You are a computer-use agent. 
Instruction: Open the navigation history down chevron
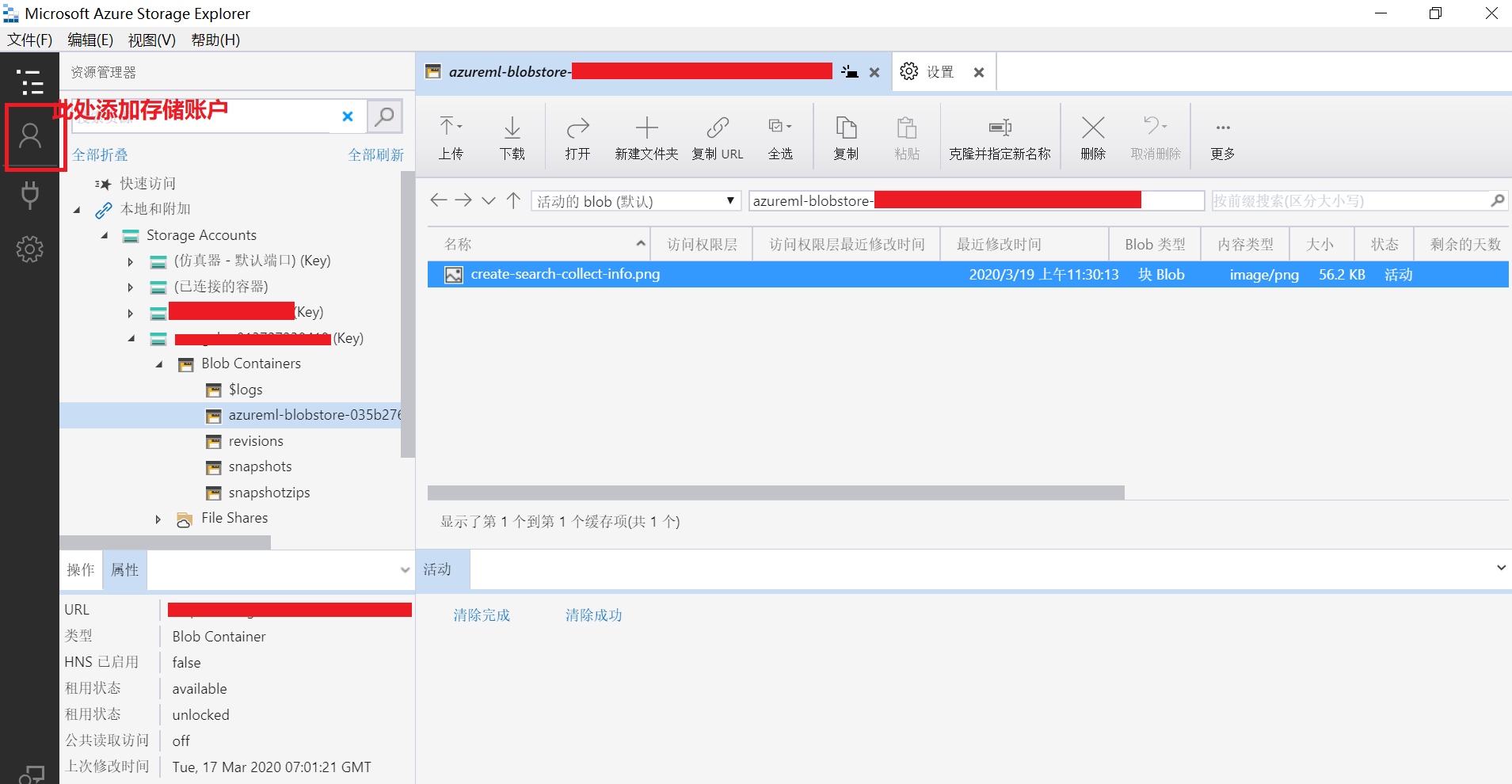(489, 200)
